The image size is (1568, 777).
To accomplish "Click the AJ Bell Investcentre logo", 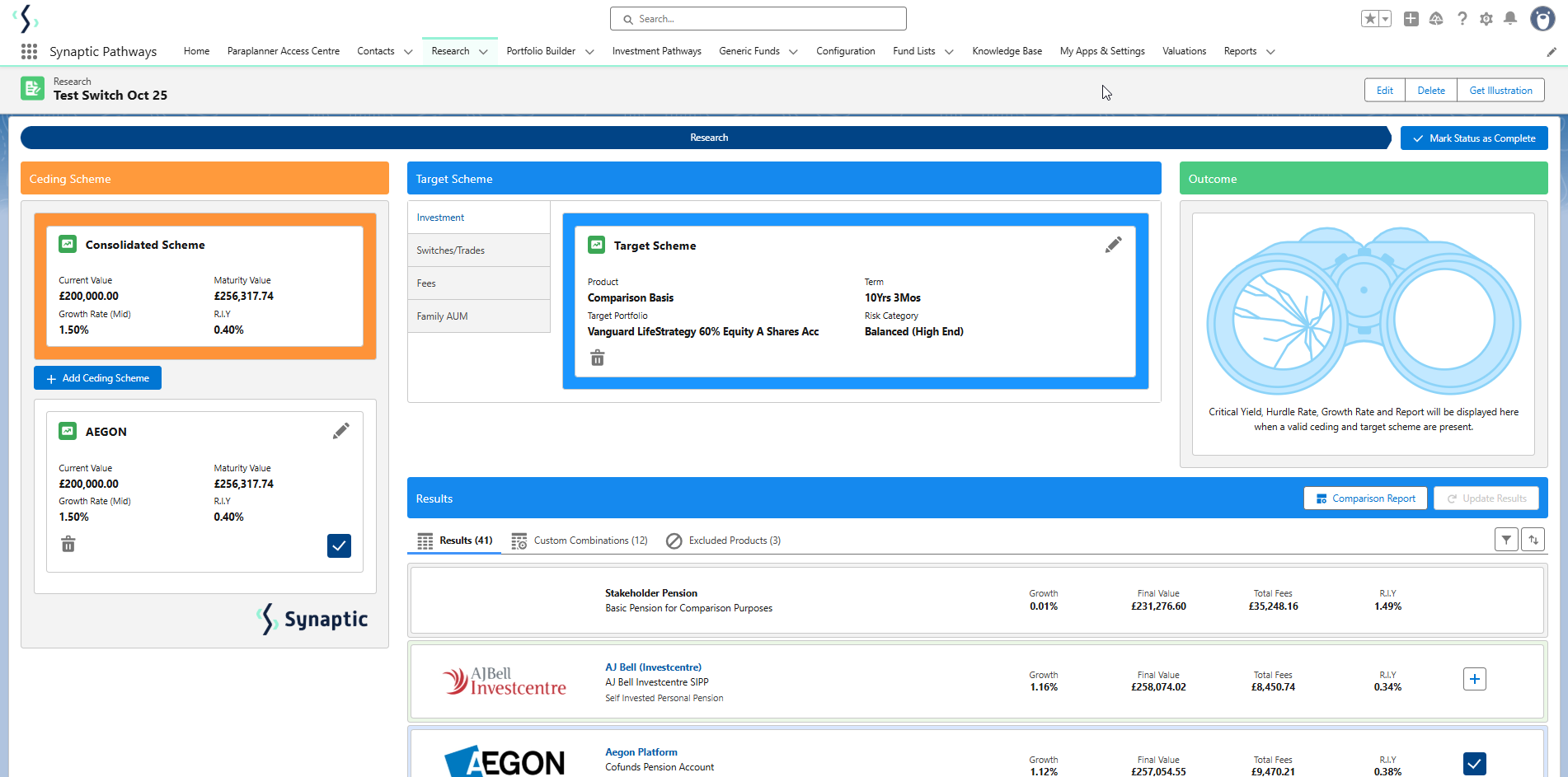I will [x=505, y=681].
